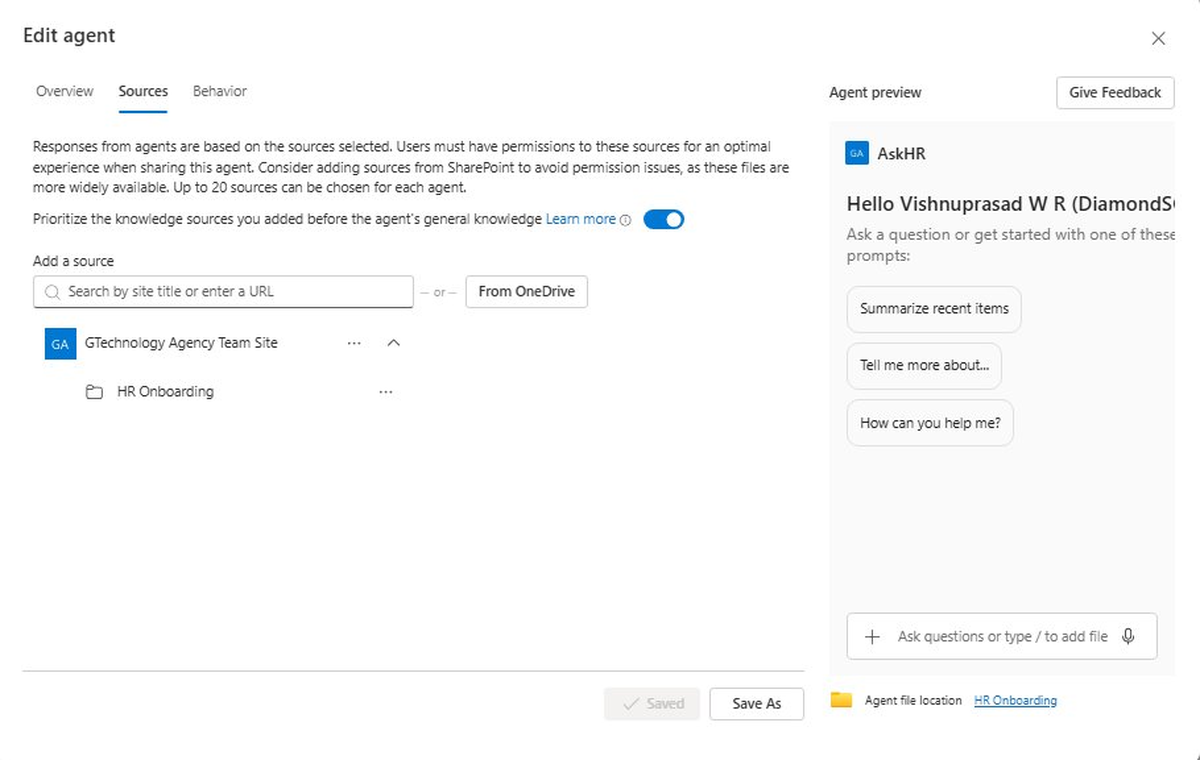The height and width of the screenshot is (760, 1200).
Task: Open more options for GTechnology Agency Team Site
Action: click(354, 342)
